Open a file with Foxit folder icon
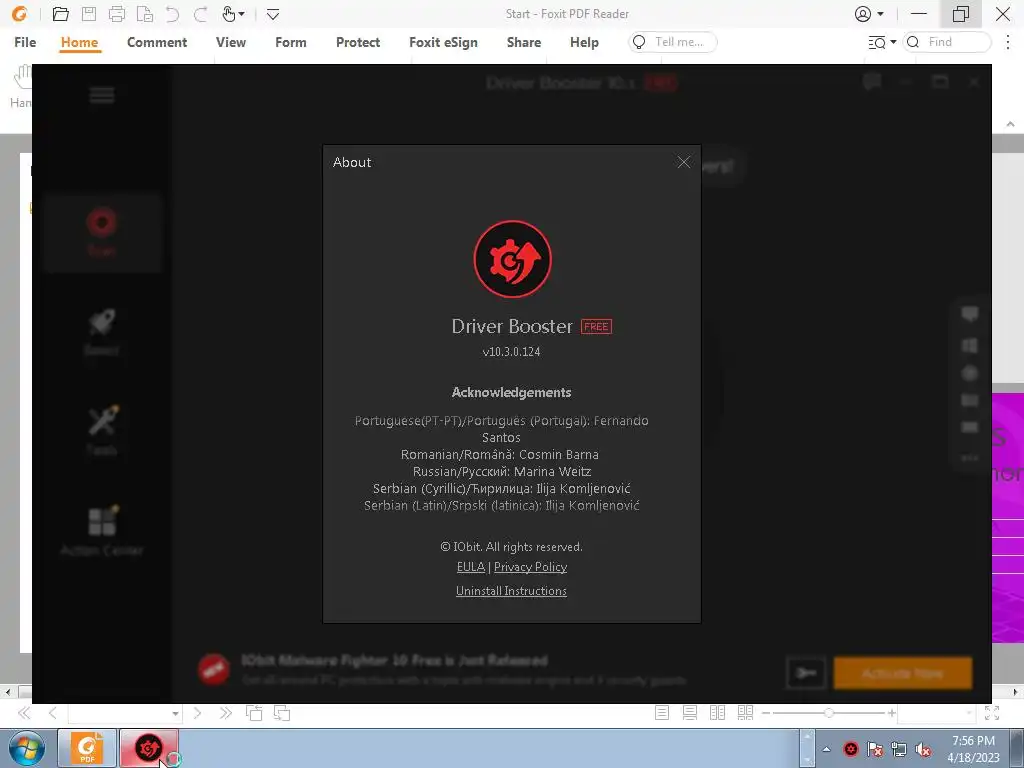The image size is (1024, 768). coord(61,14)
